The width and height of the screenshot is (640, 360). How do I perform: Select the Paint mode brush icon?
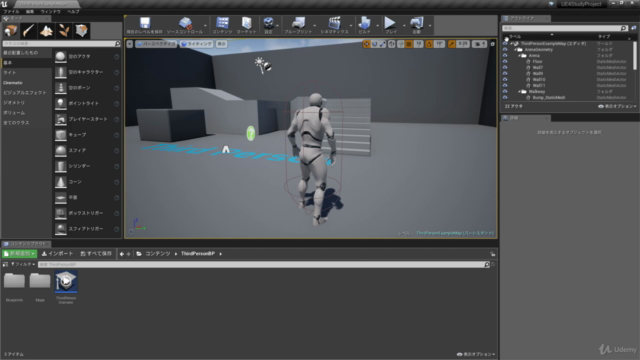pyautogui.click(x=29, y=31)
